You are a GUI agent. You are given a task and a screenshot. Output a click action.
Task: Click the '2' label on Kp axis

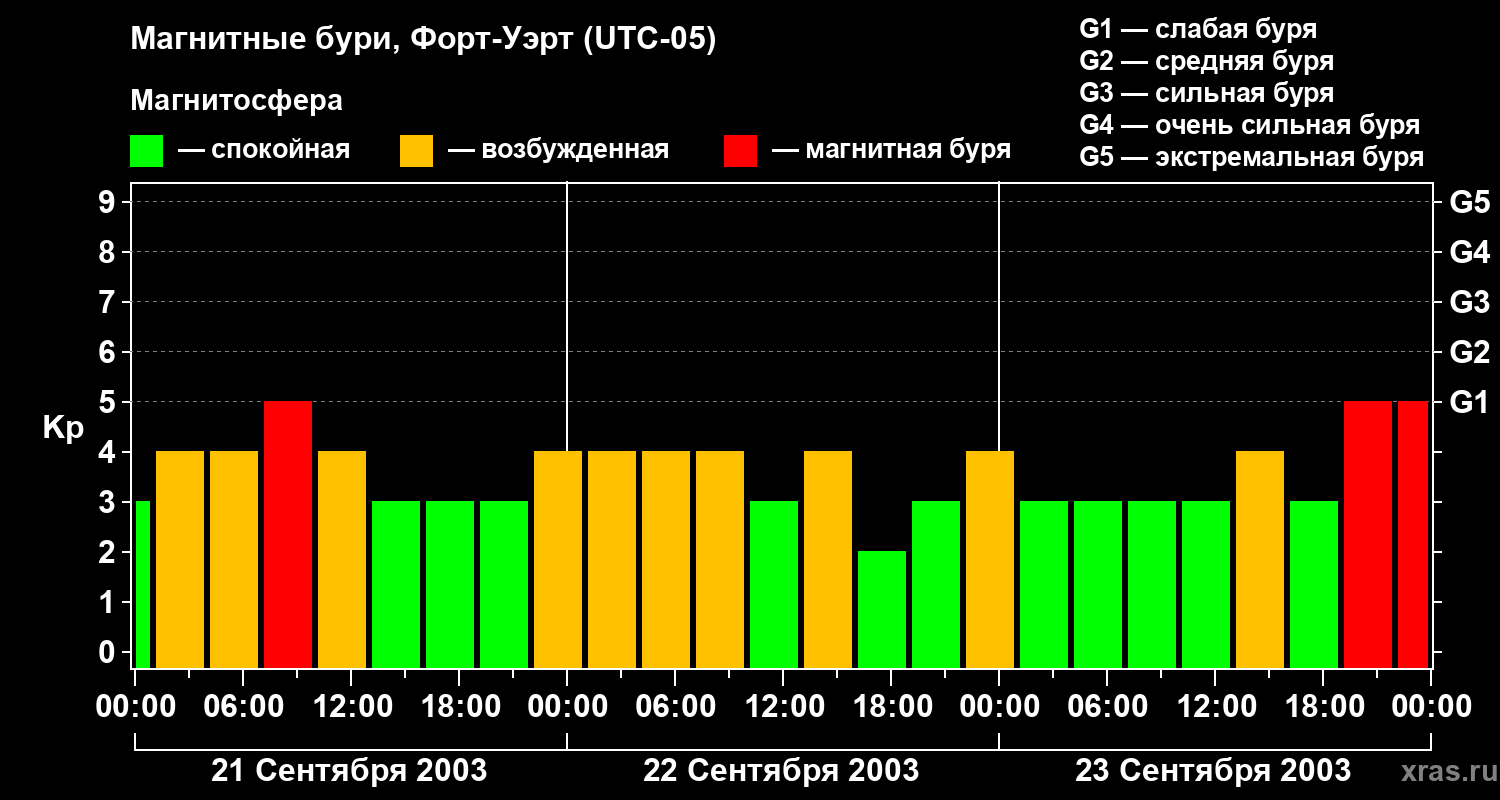pos(109,553)
